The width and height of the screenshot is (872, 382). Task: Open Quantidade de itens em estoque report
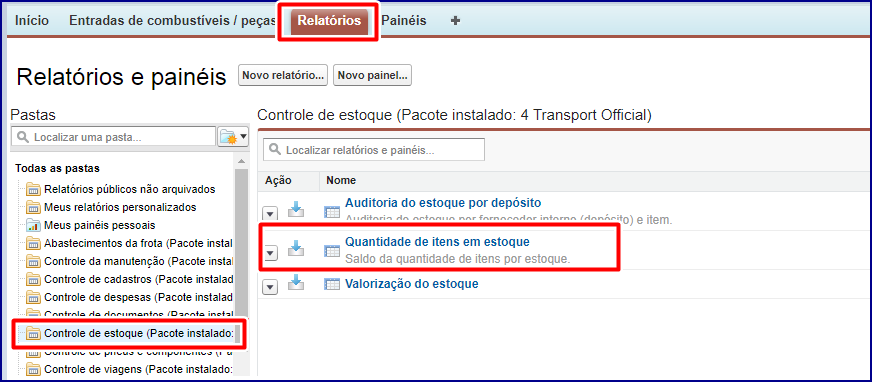[x=437, y=242]
